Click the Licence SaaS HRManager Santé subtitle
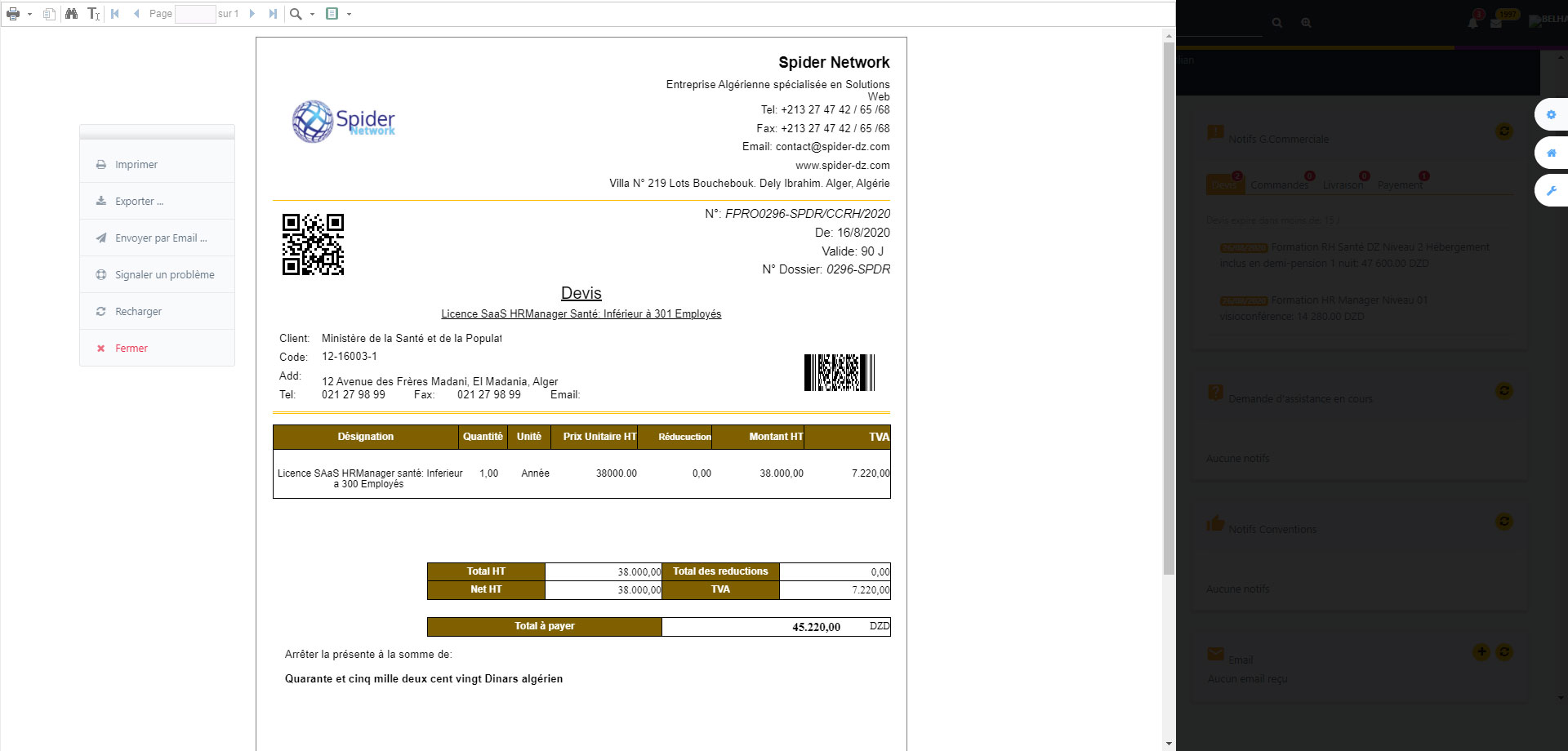 [581, 314]
